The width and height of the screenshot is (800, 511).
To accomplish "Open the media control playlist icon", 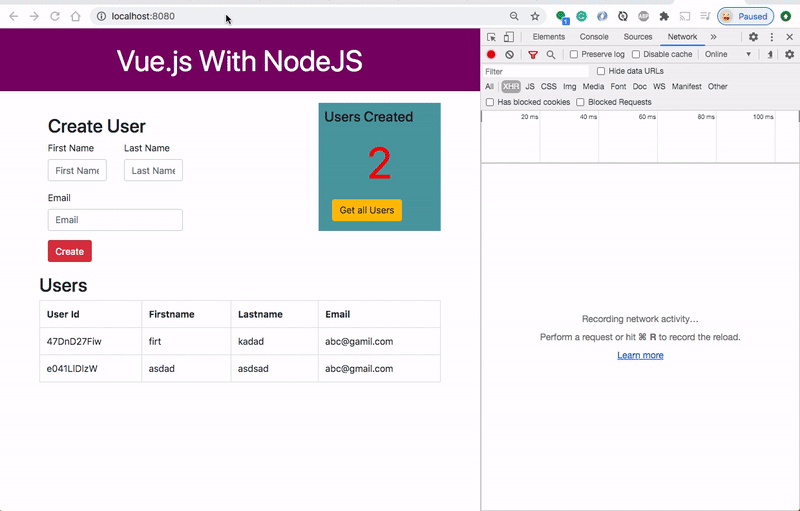I will pyautogui.click(x=705, y=16).
